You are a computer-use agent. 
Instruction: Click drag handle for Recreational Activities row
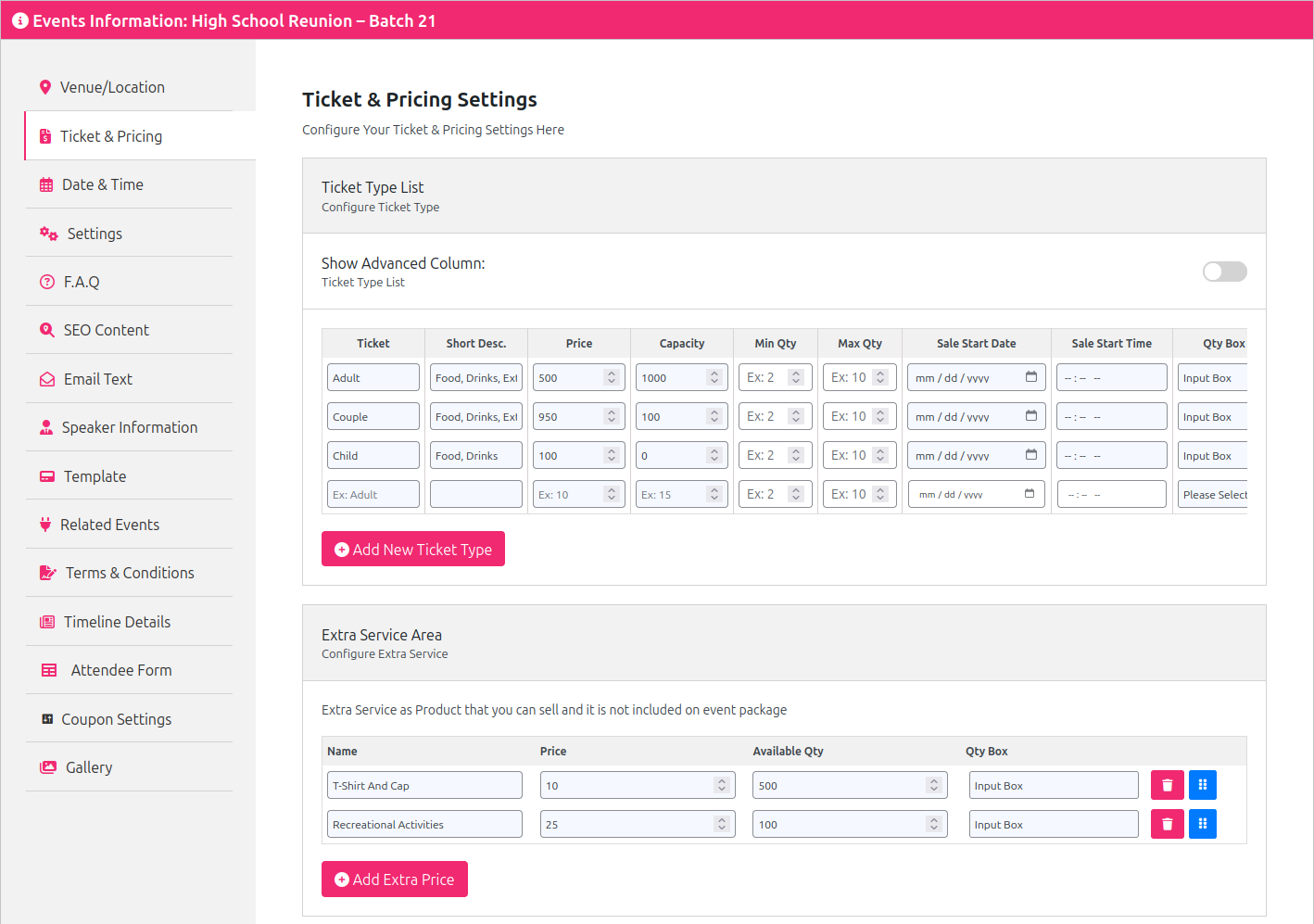pos(1202,824)
